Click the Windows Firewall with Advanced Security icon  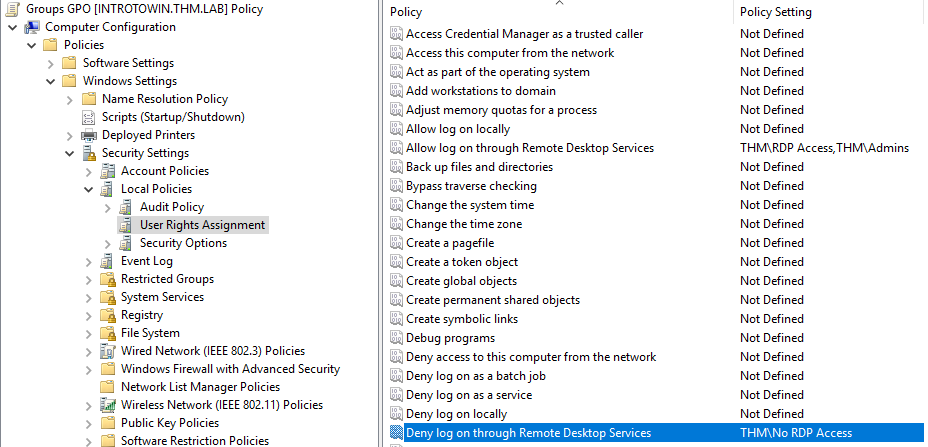point(108,369)
